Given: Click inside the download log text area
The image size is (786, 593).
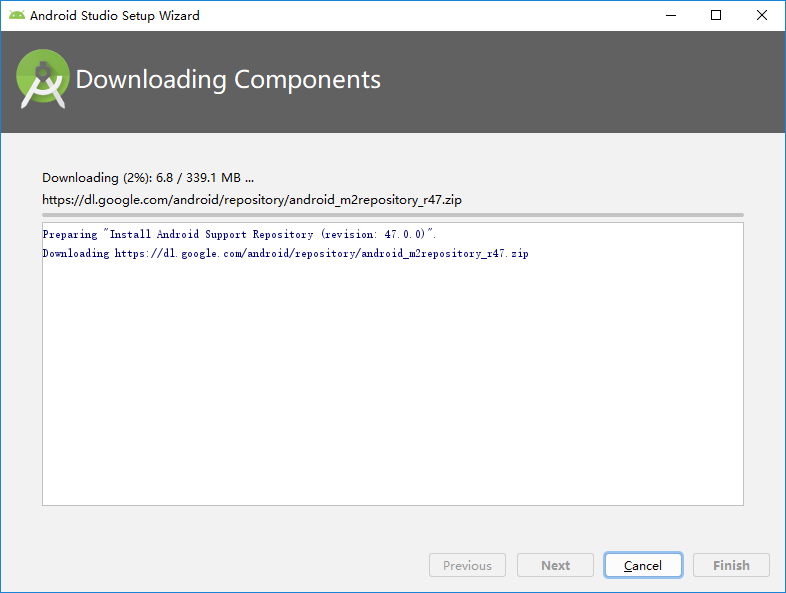Looking at the screenshot, I should click(x=392, y=364).
